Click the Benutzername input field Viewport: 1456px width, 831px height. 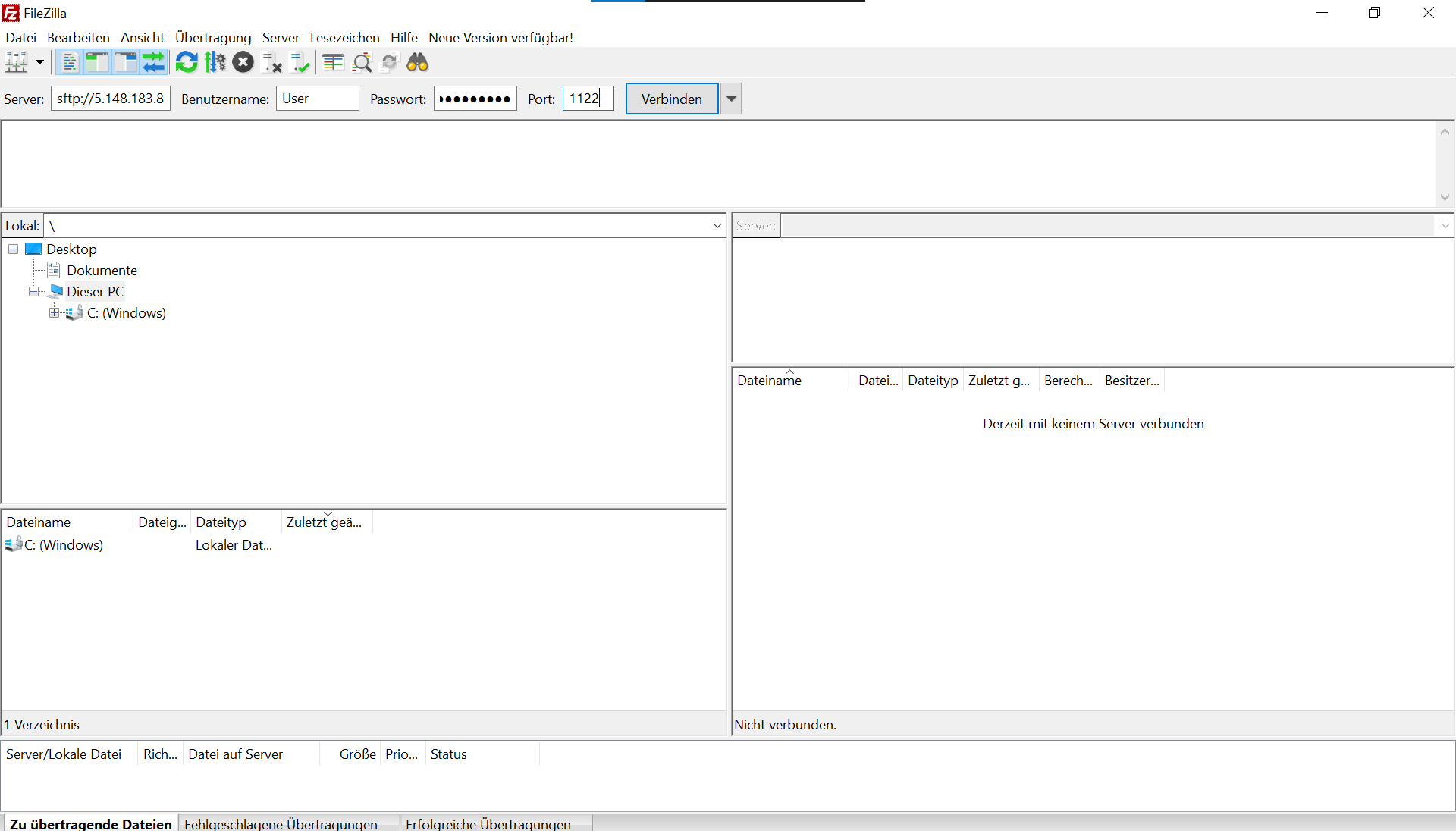coord(318,99)
